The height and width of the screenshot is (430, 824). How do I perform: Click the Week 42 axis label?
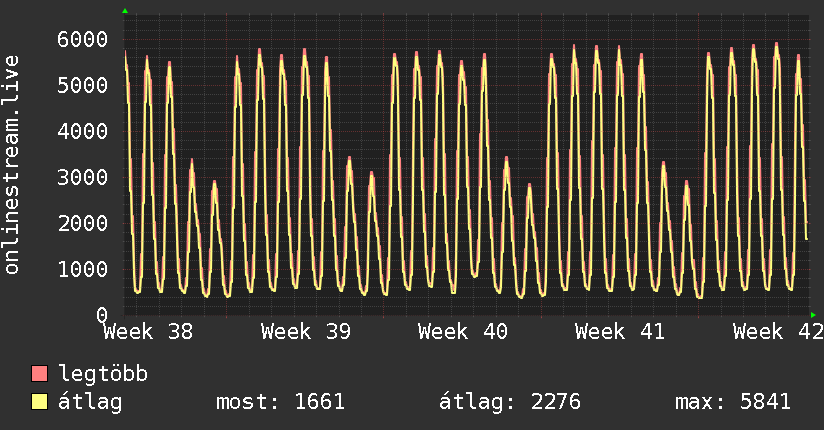(x=778, y=332)
